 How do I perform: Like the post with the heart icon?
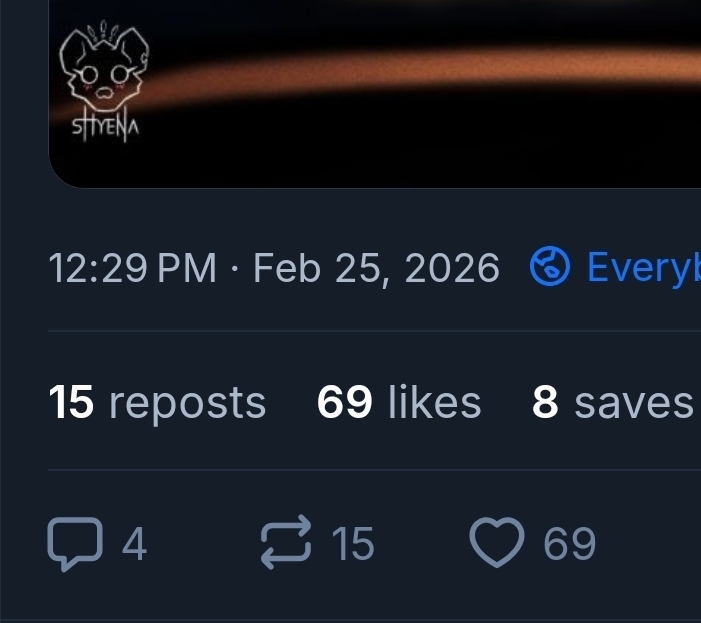(x=497, y=545)
